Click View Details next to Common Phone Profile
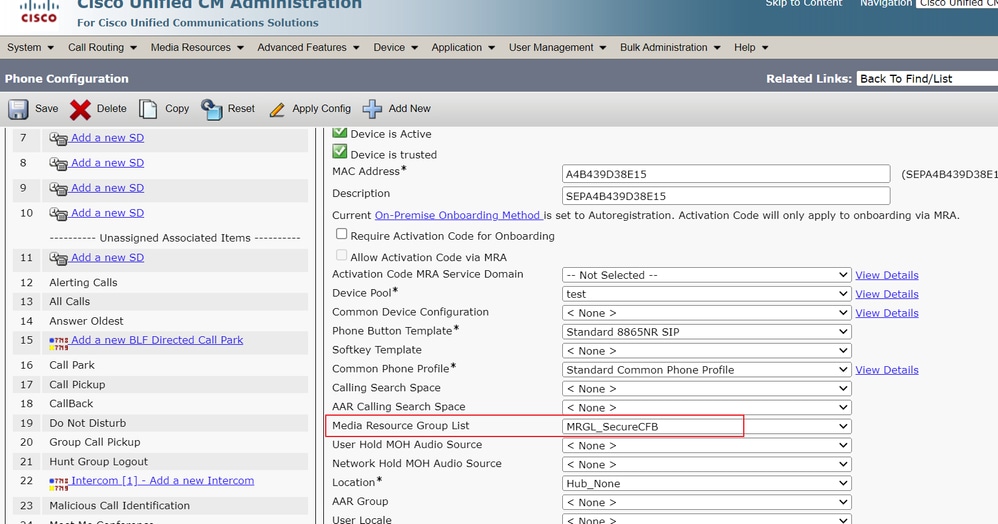The width and height of the screenshot is (998, 524). [x=887, y=370]
